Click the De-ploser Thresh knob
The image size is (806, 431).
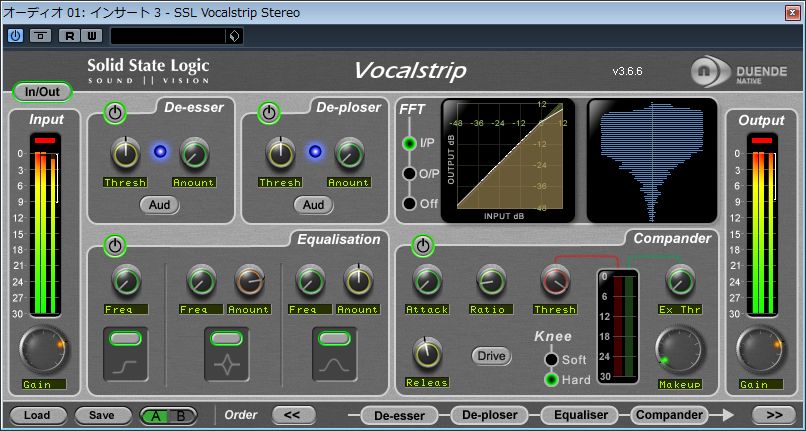280,154
